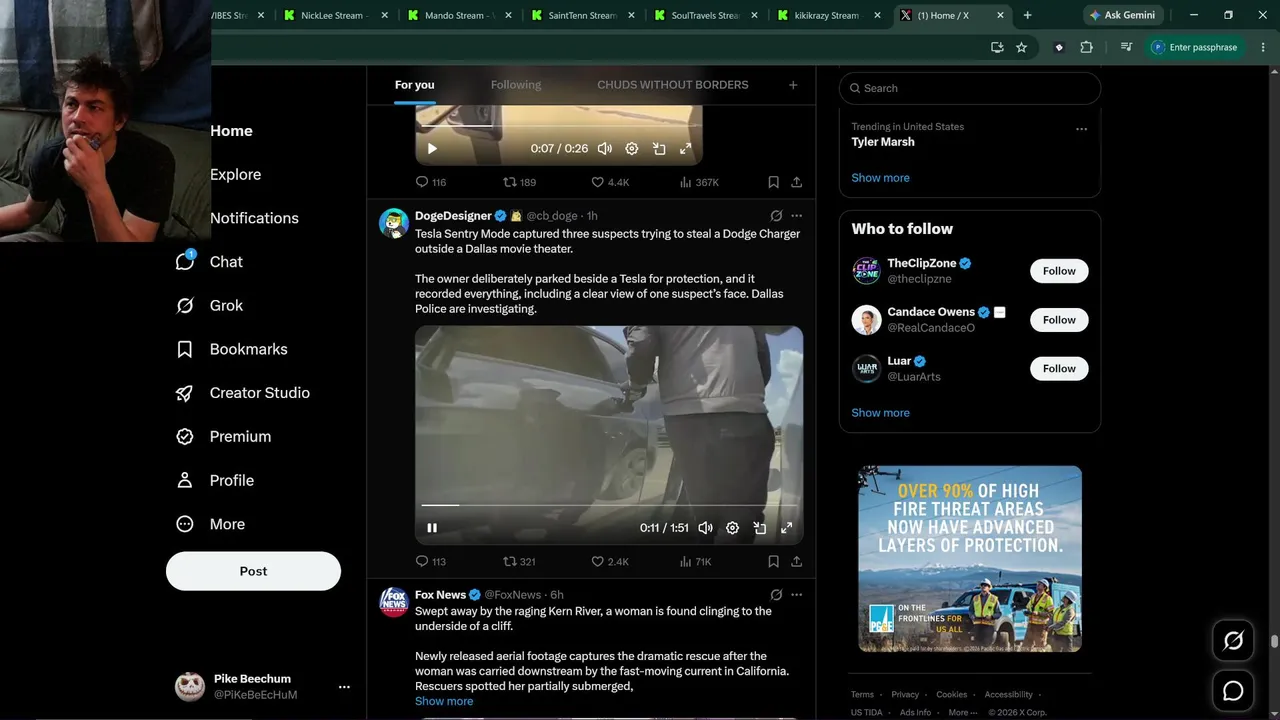Show more of Fox News post

pos(444,702)
